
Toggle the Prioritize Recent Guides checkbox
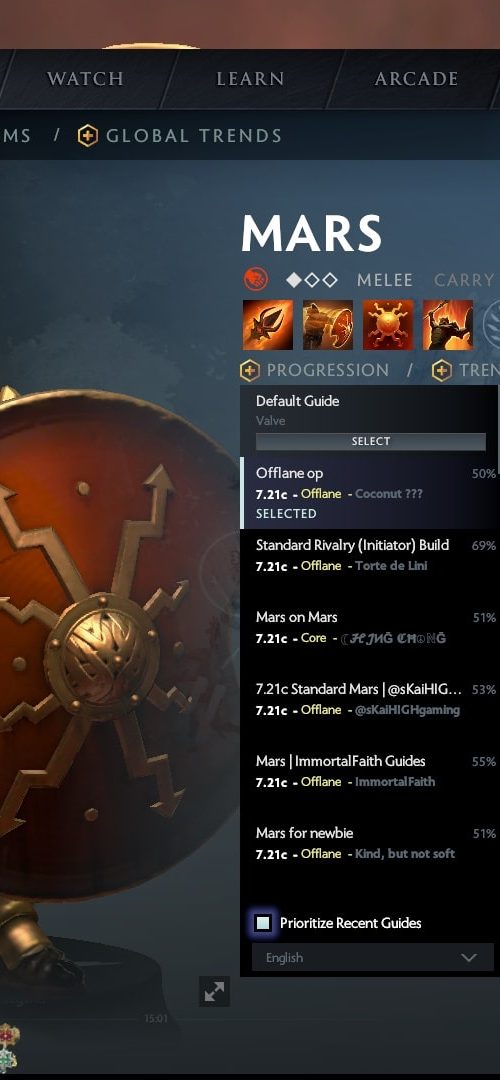[263, 923]
